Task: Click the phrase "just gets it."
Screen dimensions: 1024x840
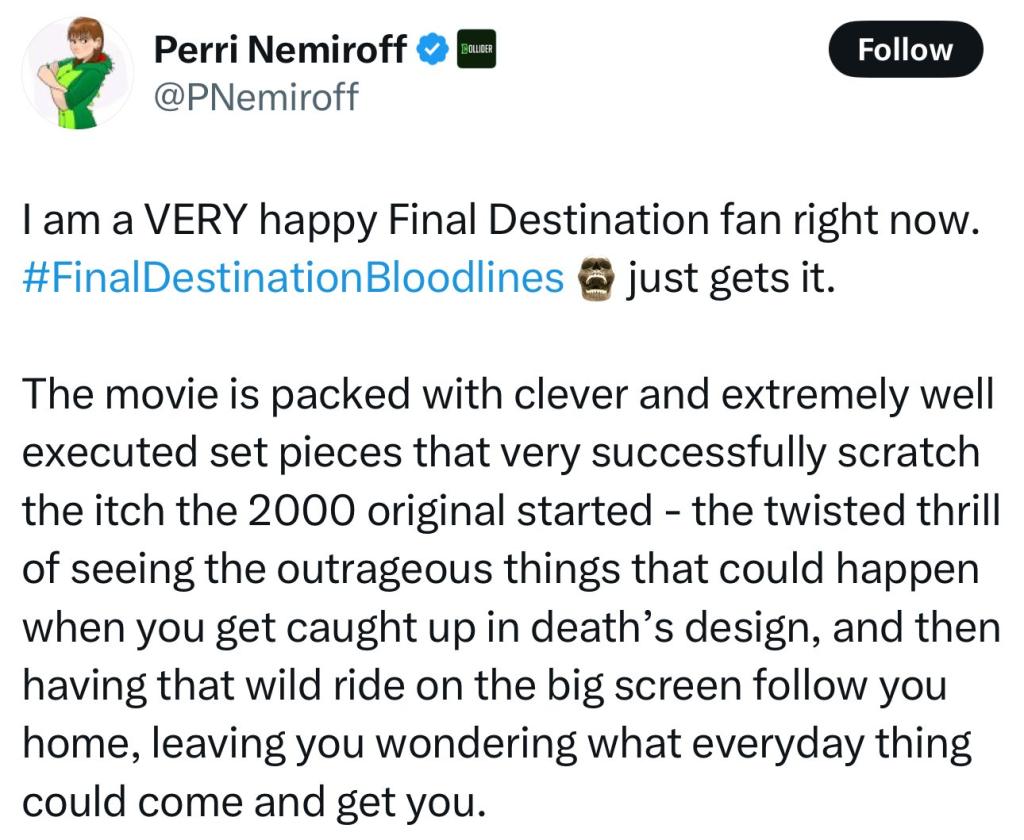Action: click(730, 278)
